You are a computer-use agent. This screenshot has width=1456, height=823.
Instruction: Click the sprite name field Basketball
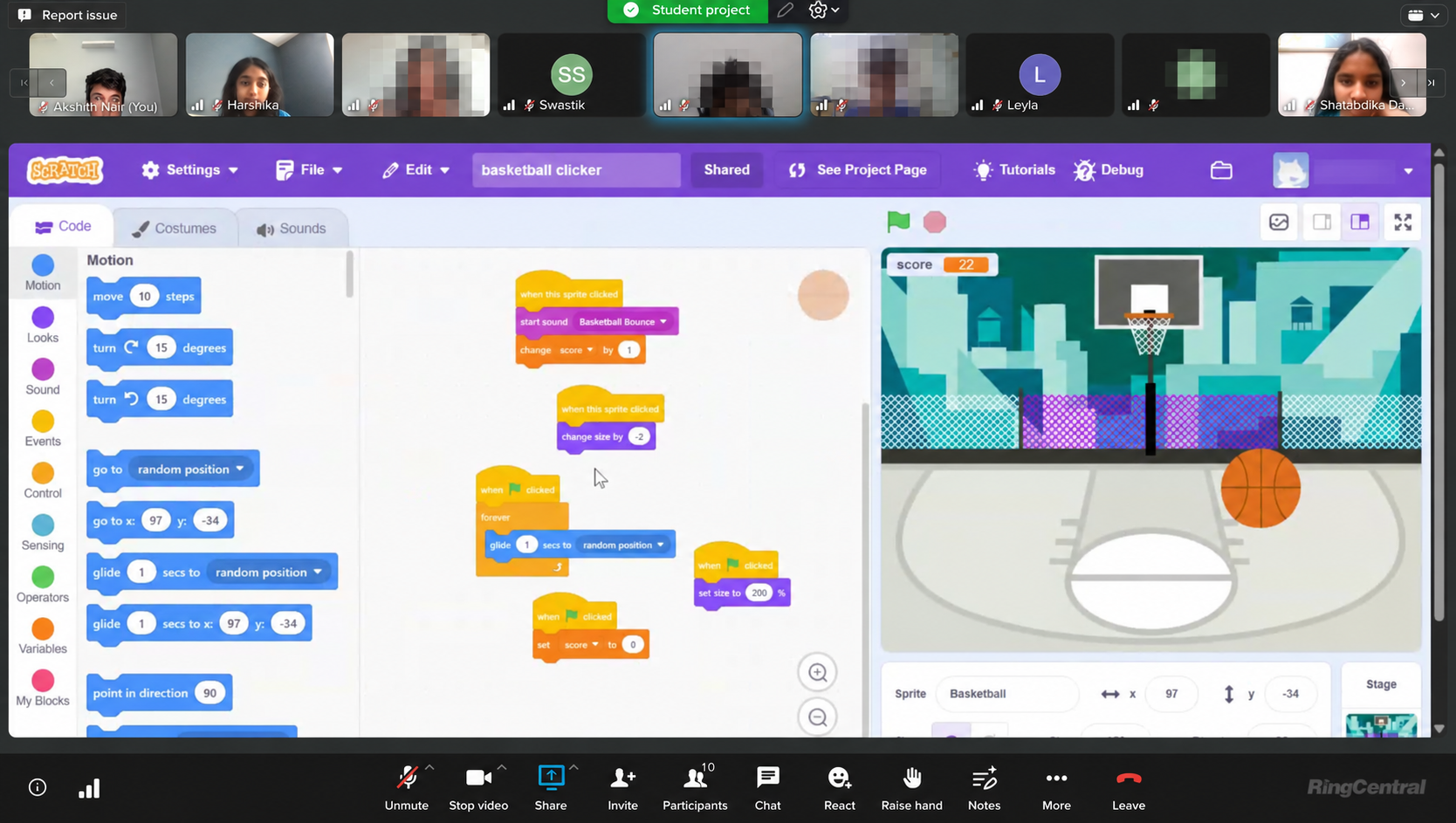[x=1006, y=694]
